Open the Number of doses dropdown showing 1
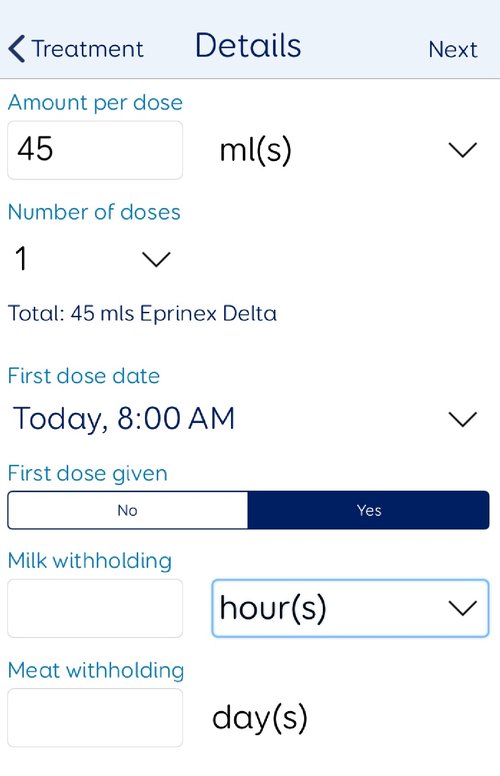Image resolution: width=500 pixels, height=776 pixels. 90,259
